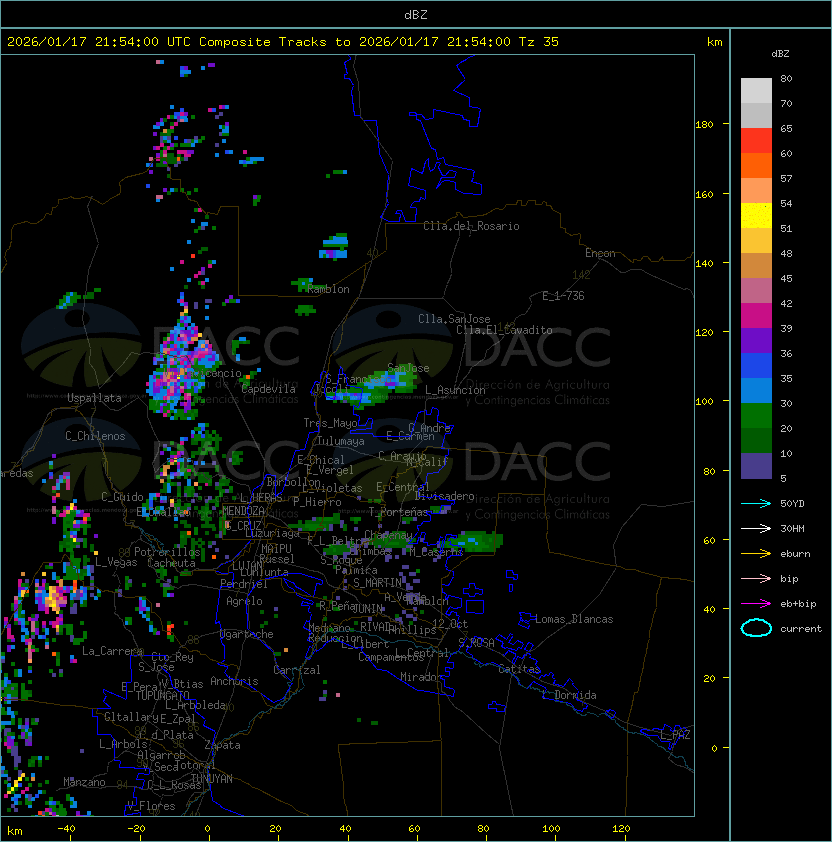Click the 'Cacheuta' place label

171,563
